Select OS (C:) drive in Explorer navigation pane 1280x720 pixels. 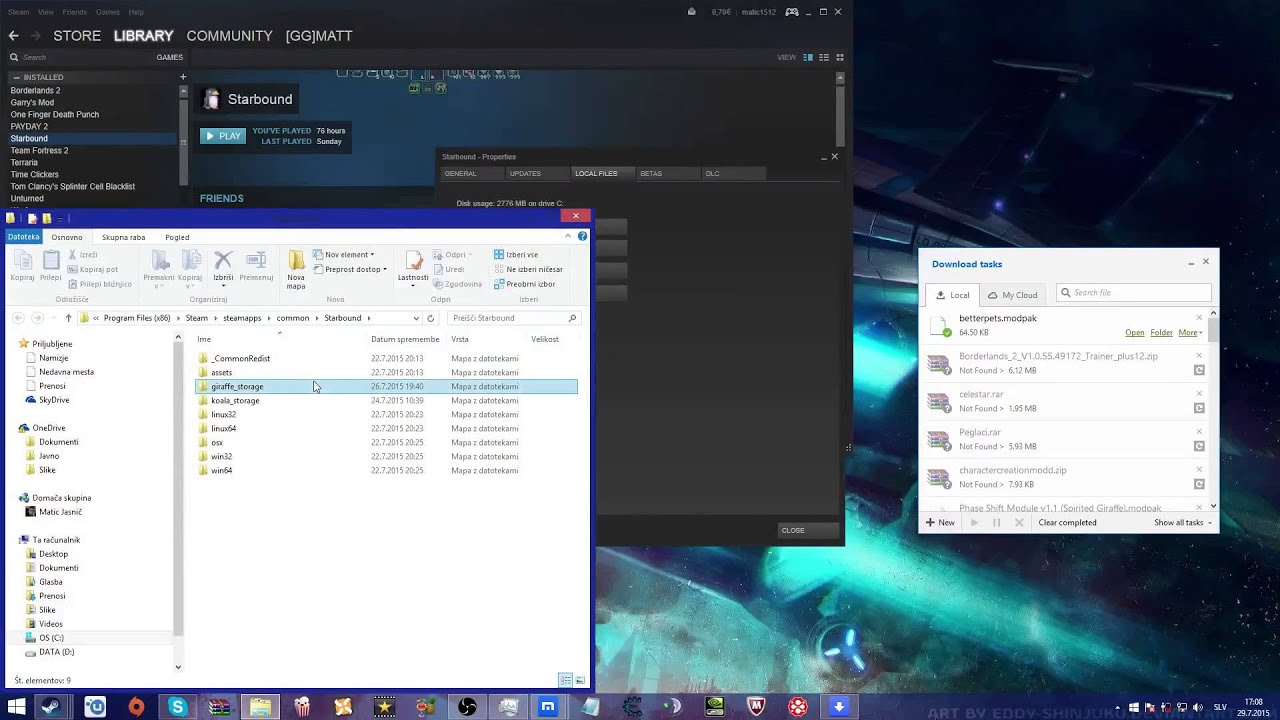51,638
